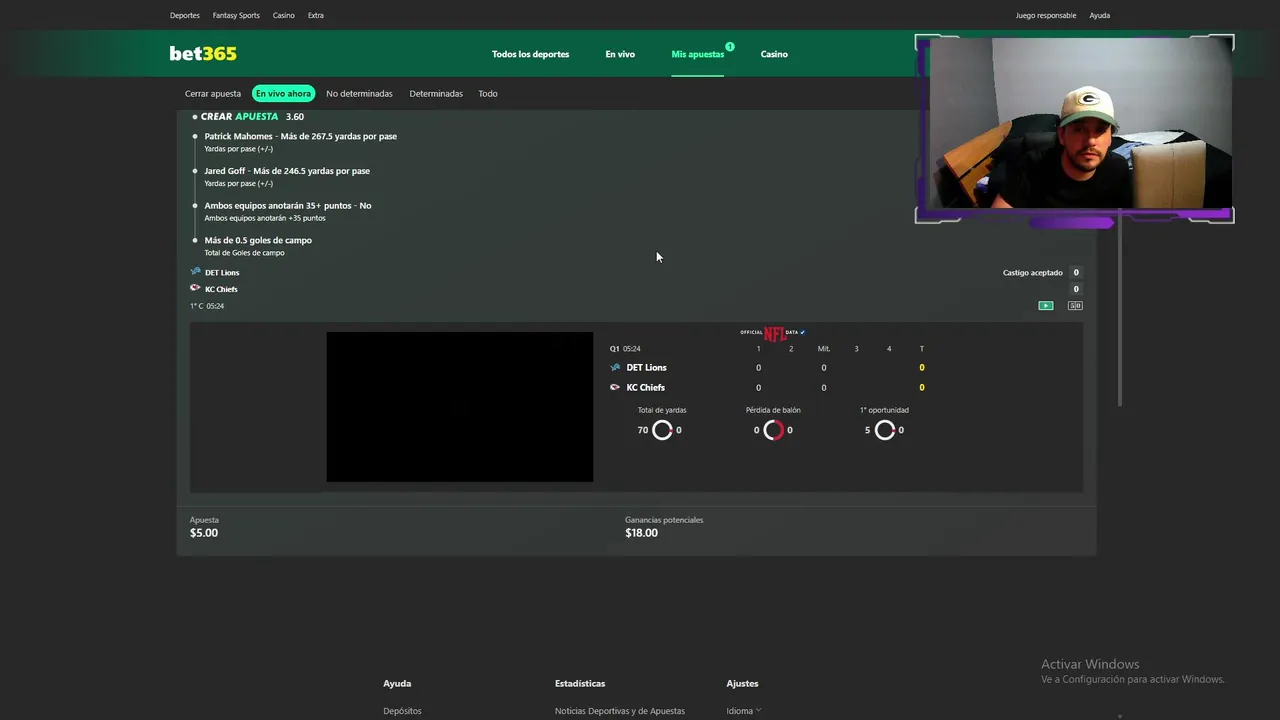Go to En vivo section

click(620, 54)
